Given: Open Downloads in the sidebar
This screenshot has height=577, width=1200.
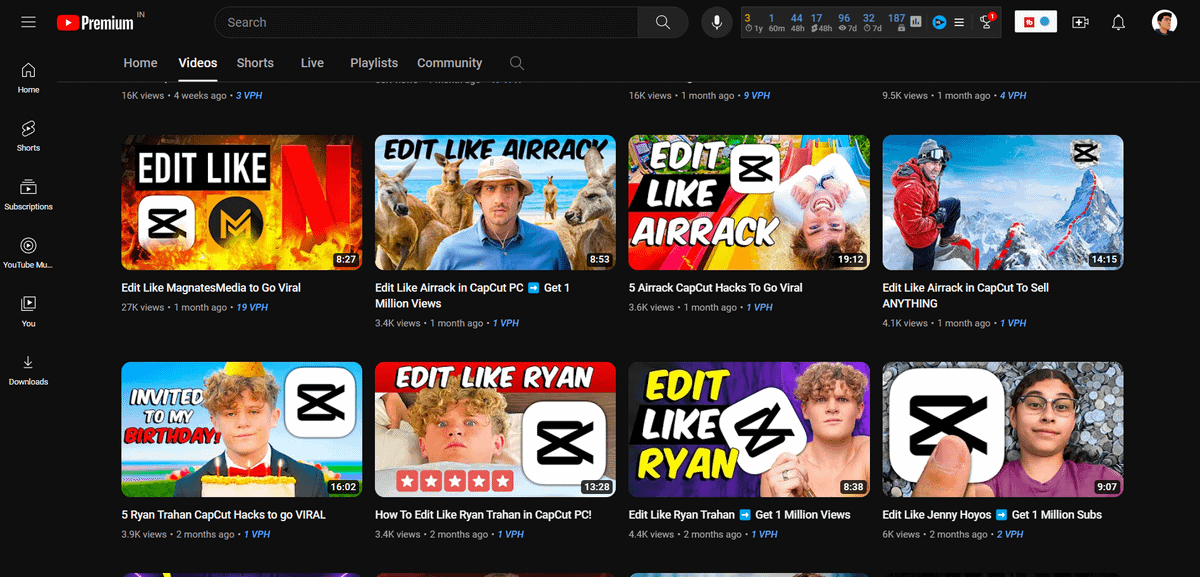Looking at the screenshot, I should click(28, 369).
